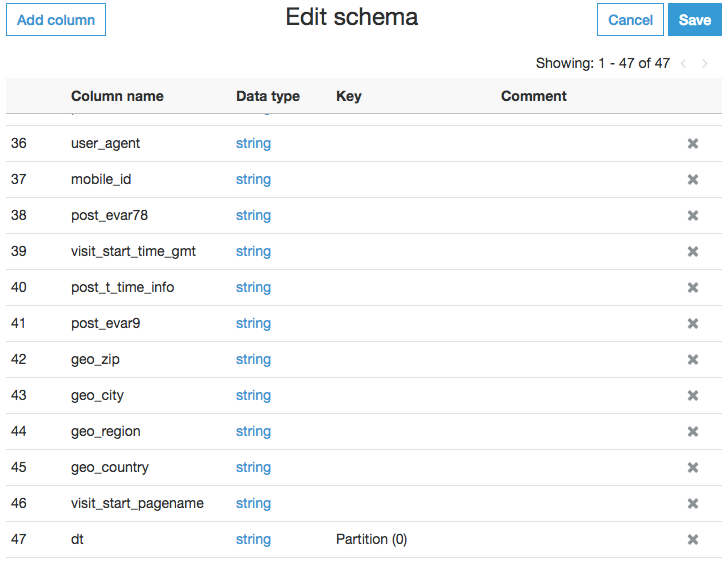Save the schema changes

(694, 20)
